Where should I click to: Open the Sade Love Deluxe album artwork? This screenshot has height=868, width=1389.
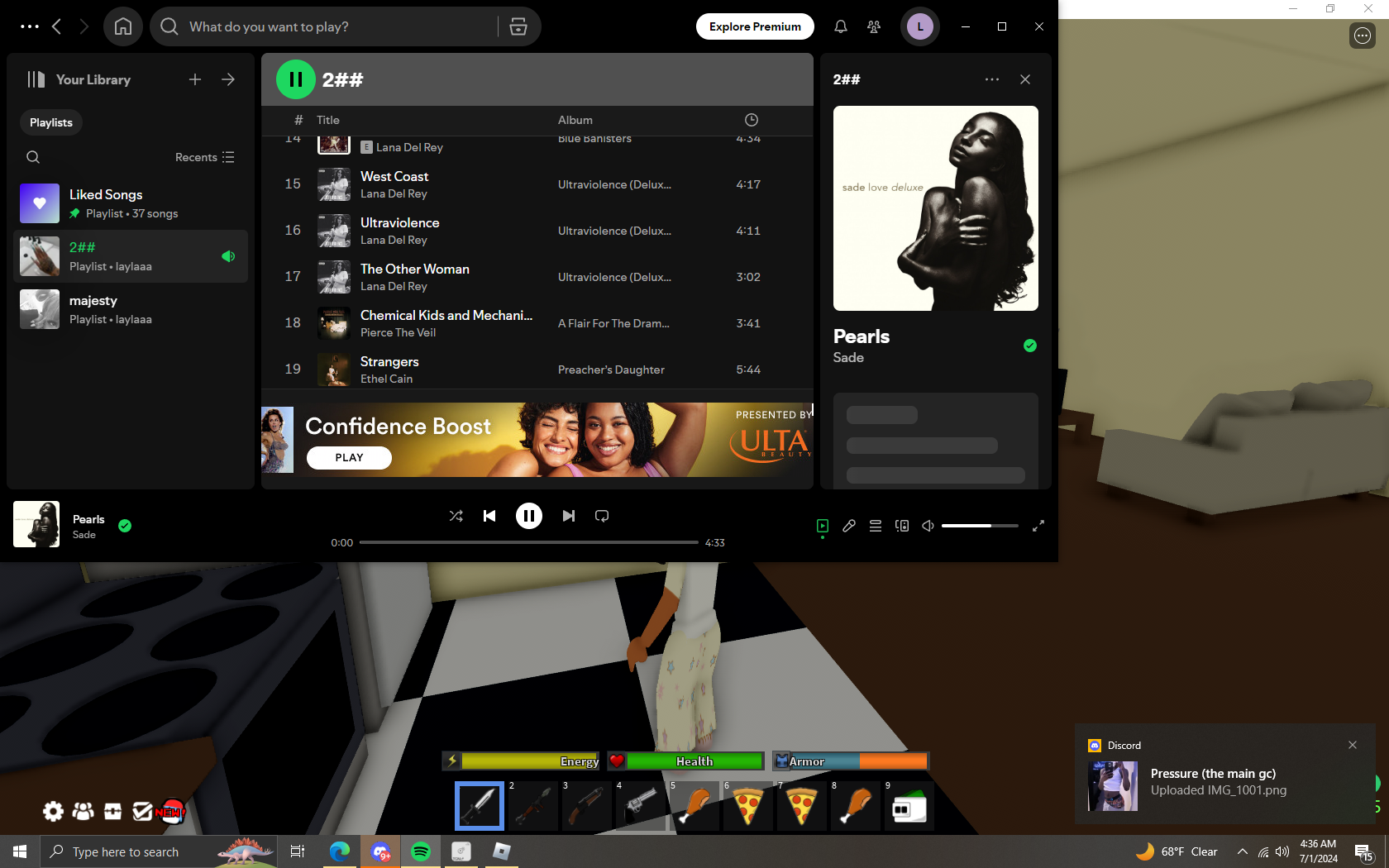936,208
